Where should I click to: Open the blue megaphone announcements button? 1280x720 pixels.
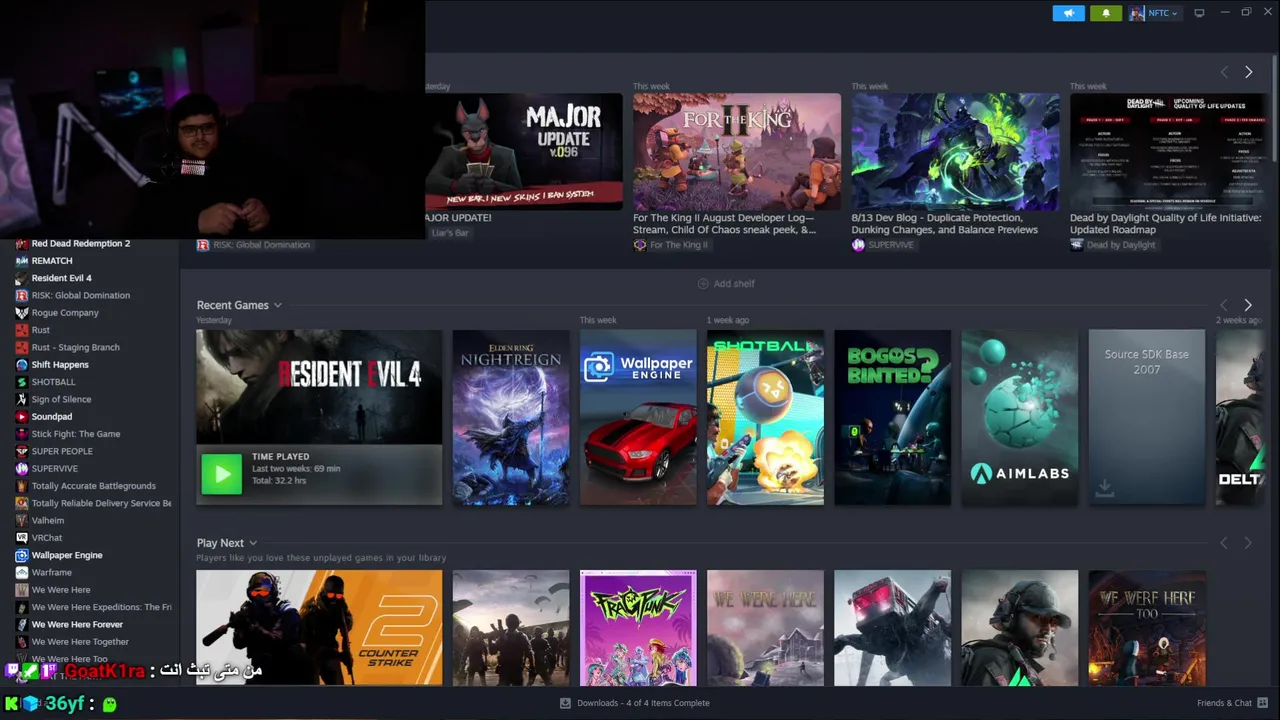point(1068,13)
